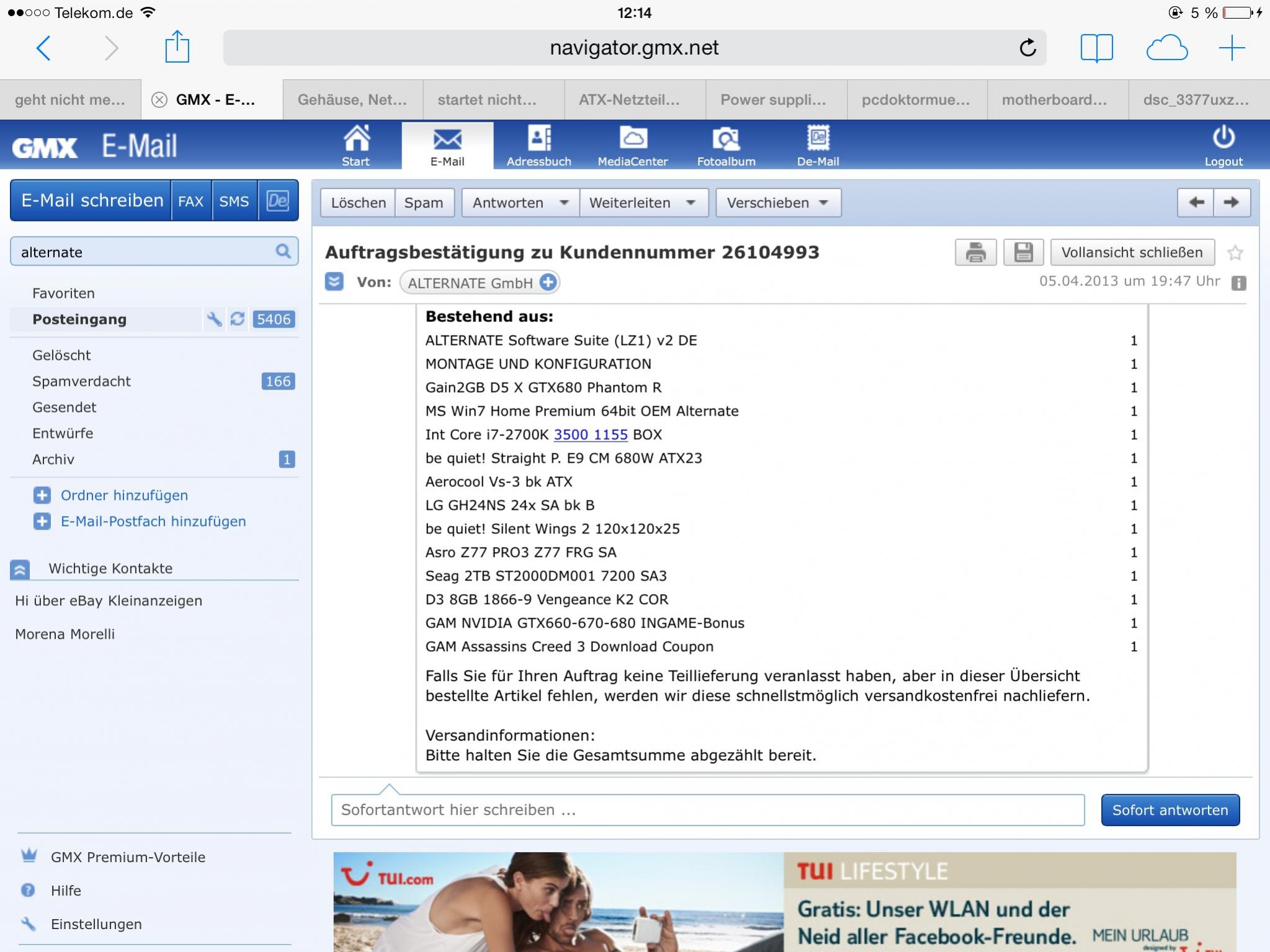
Task: Focus the Sofortantwort reply field
Action: coord(707,810)
